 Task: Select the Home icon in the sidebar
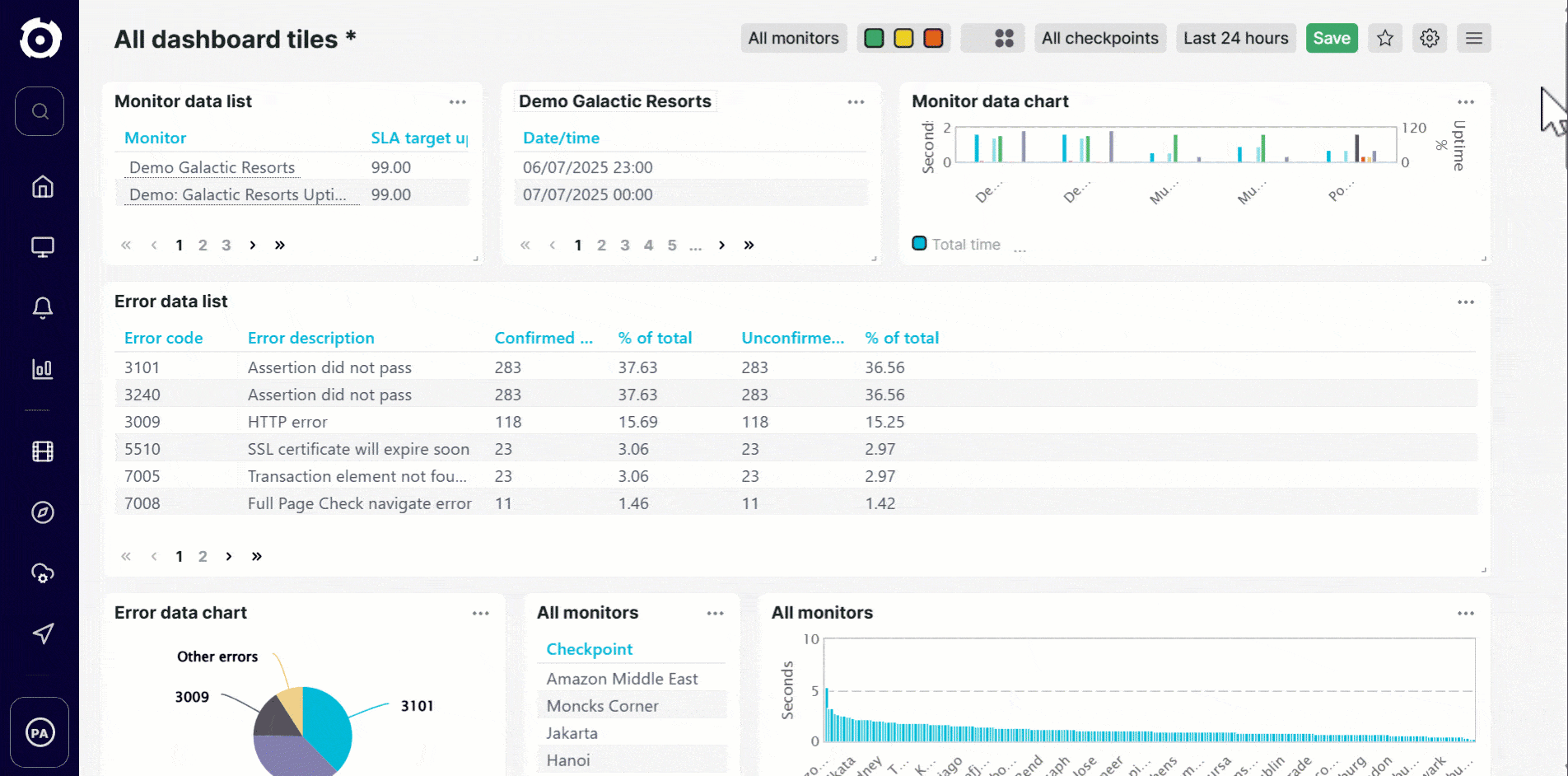coord(41,186)
